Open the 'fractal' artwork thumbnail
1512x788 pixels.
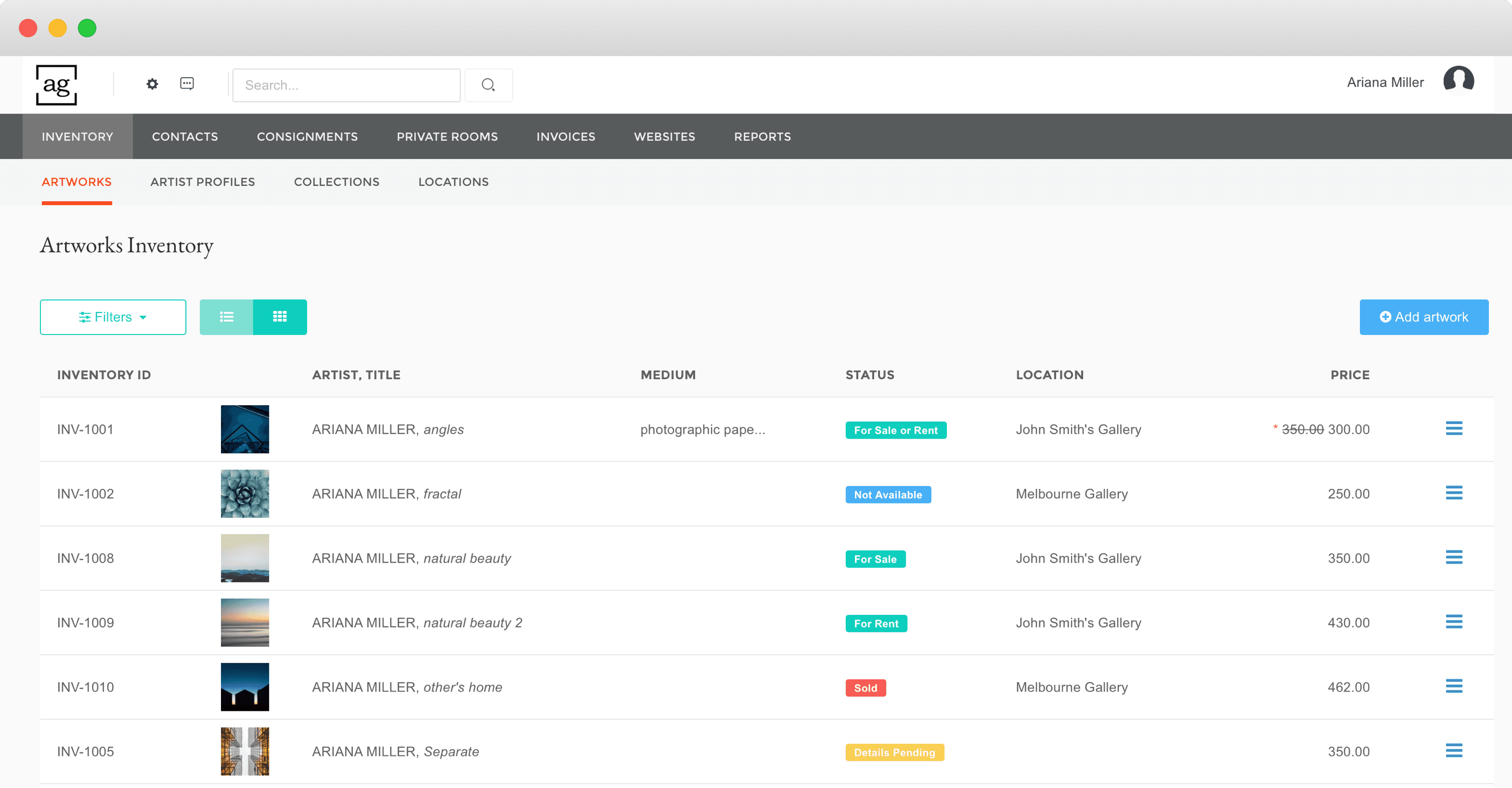[x=245, y=493]
